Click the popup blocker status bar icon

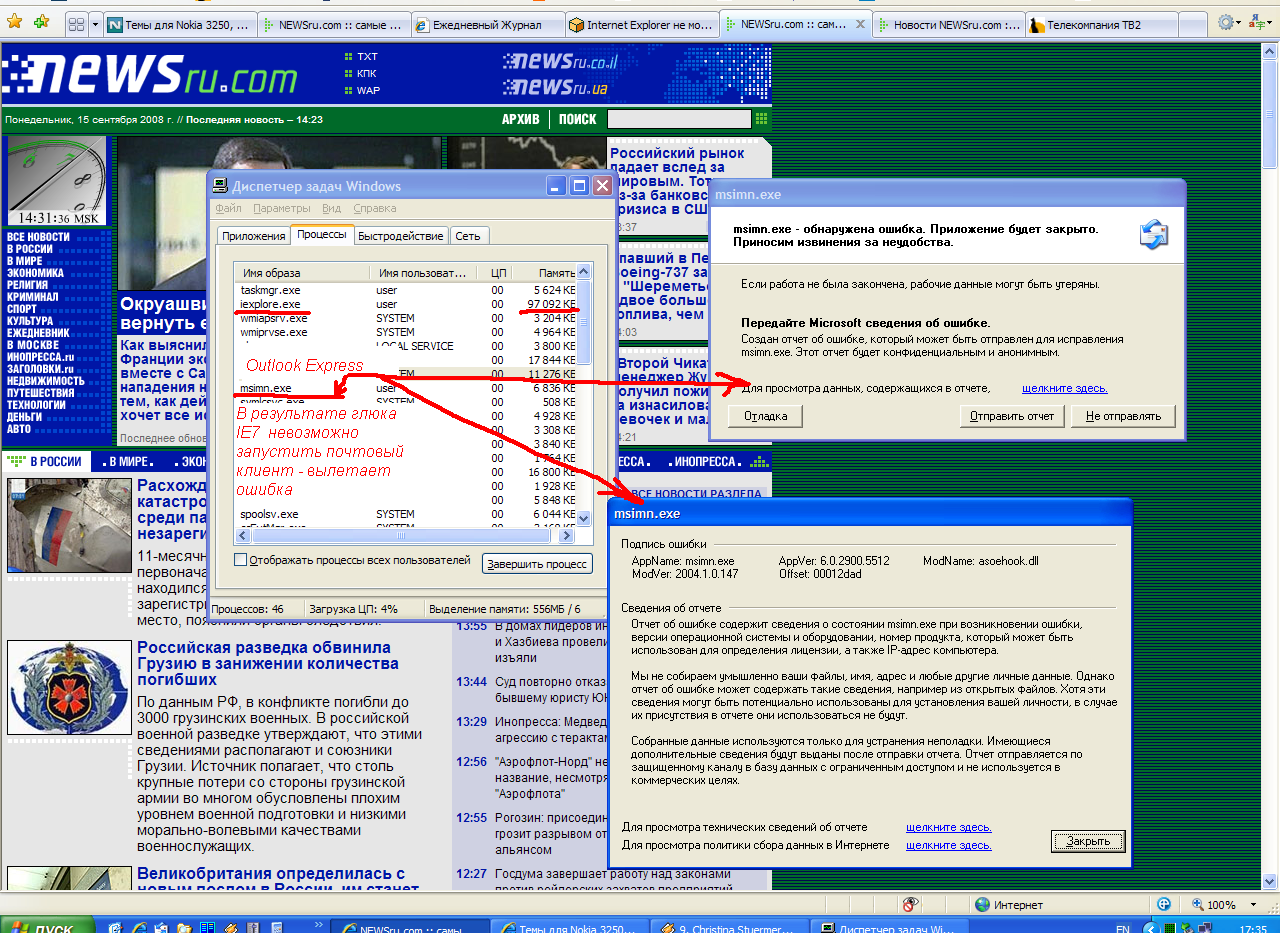pos(910,904)
